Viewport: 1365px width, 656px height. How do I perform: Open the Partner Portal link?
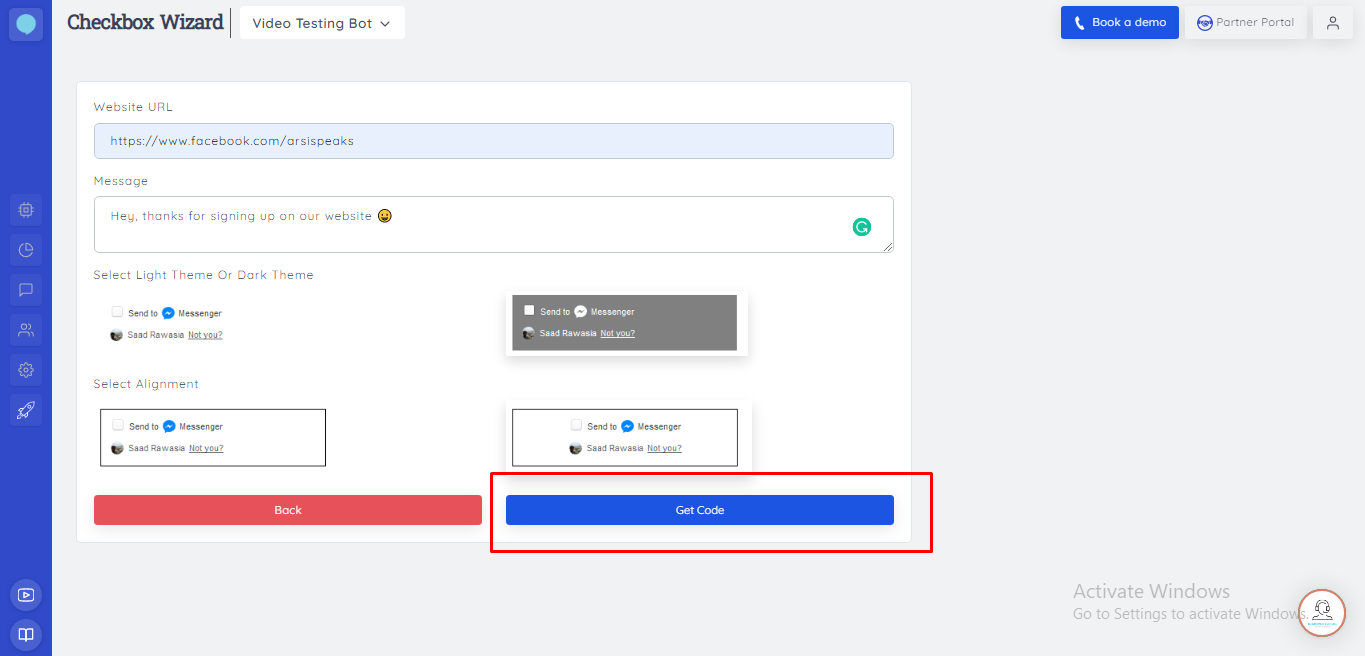point(1246,23)
